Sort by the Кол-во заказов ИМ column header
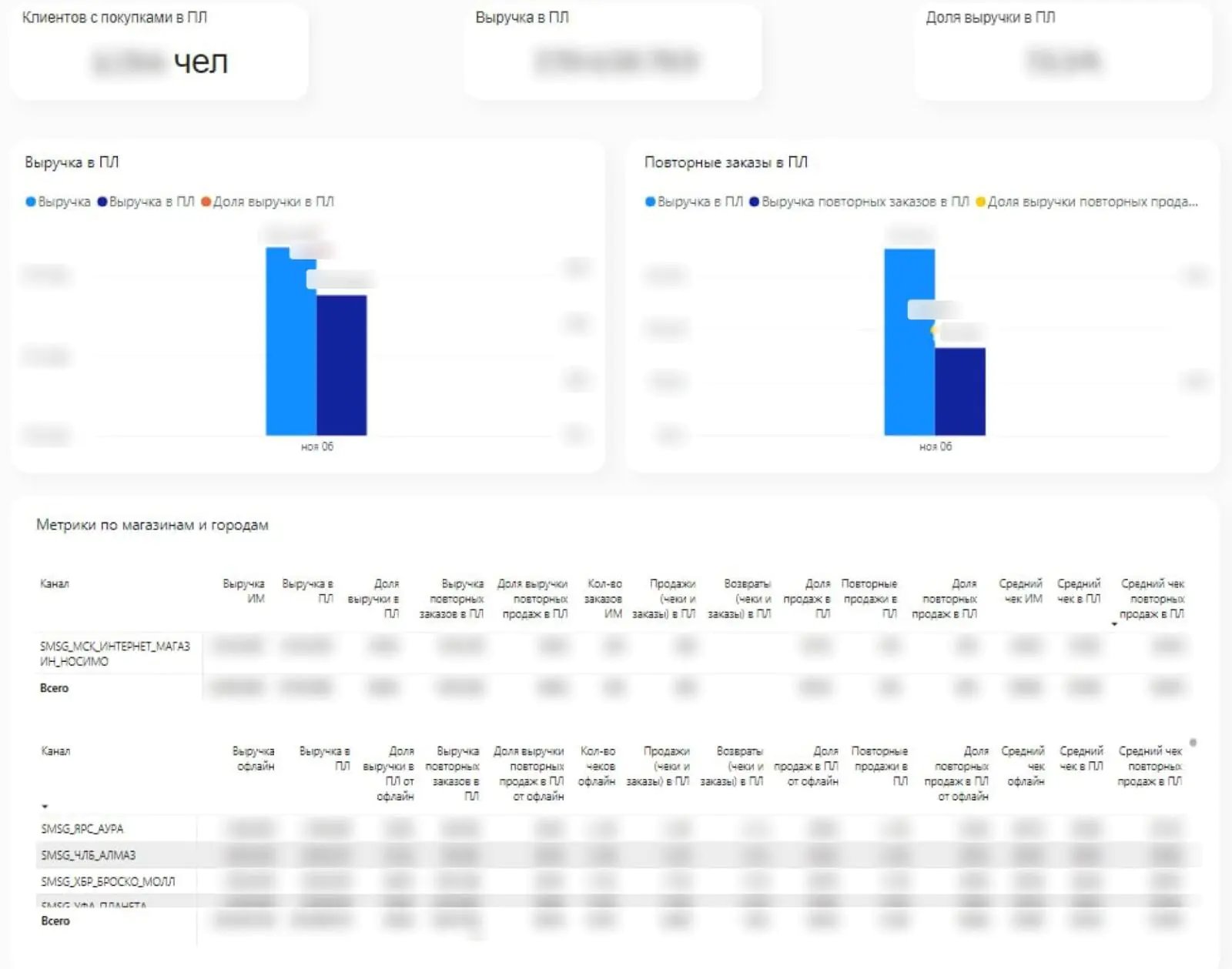This screenshot has height=969, width=1232. (604, 599)
